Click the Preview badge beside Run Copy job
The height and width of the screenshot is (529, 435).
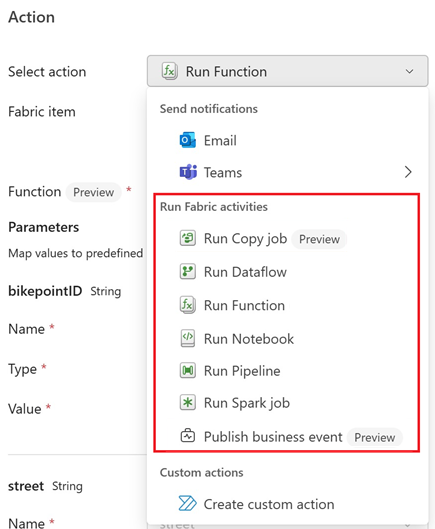pos(319,239)
